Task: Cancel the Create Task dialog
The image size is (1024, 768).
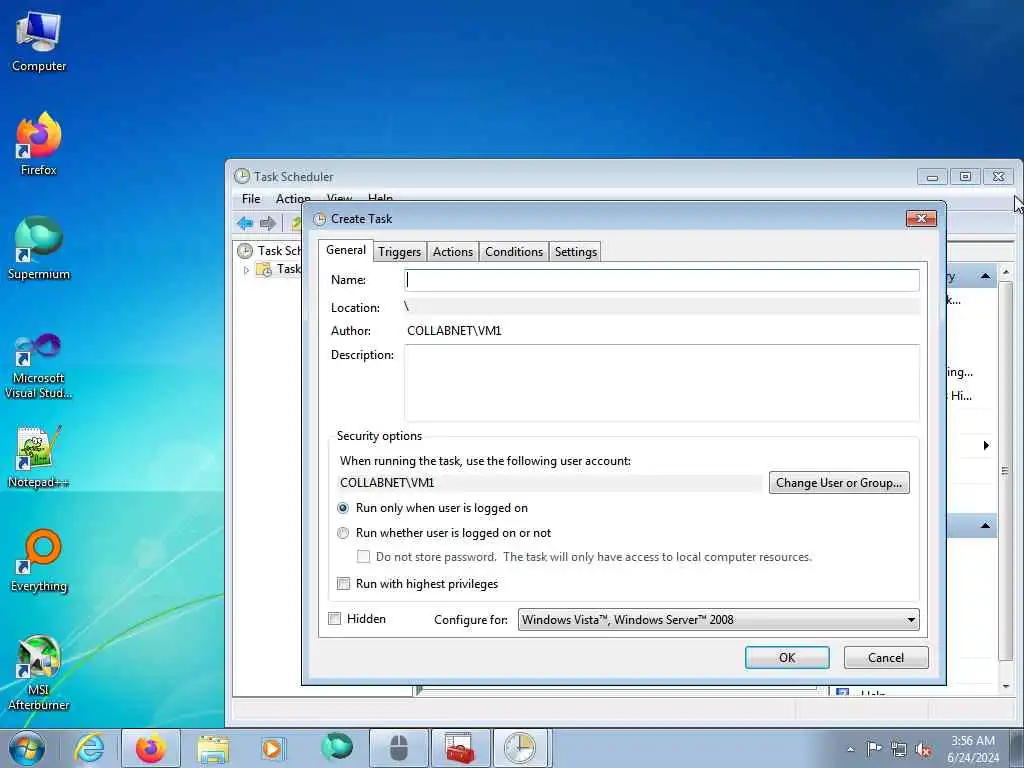Action: 886,658
